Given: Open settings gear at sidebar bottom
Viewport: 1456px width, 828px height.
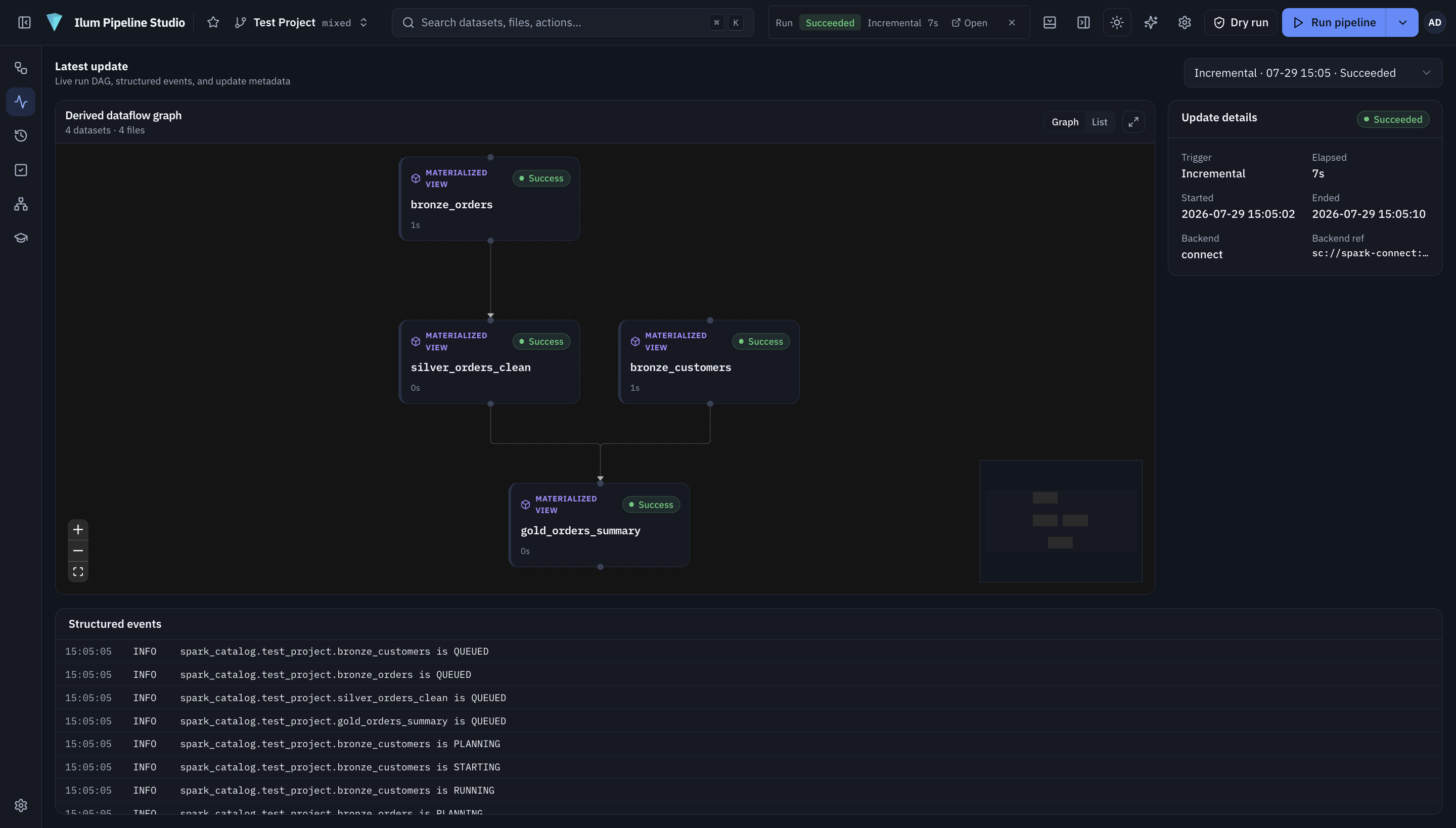Looking at the screenshot, I should tap(21, 805).
